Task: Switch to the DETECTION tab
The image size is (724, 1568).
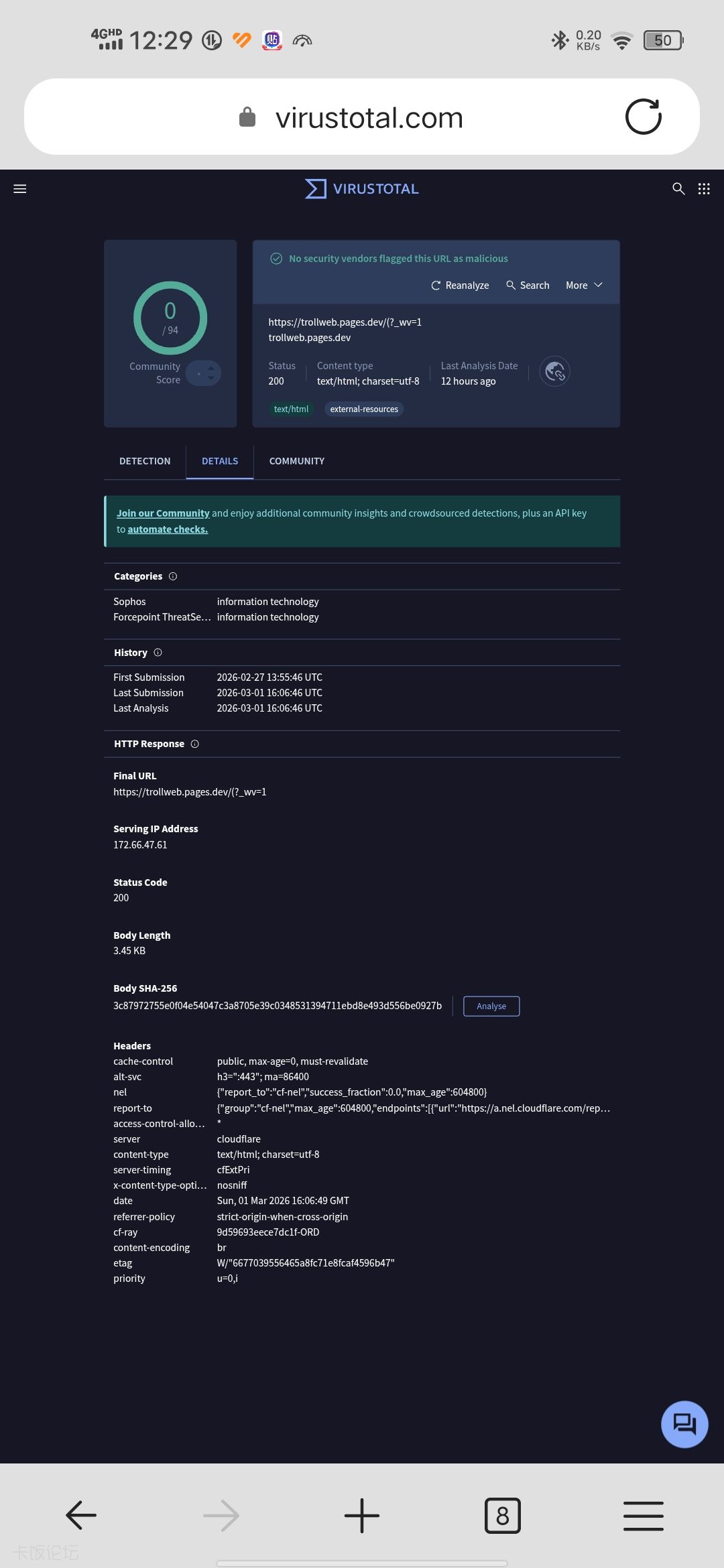Action: pyautogui.click(x=145, y=461)
